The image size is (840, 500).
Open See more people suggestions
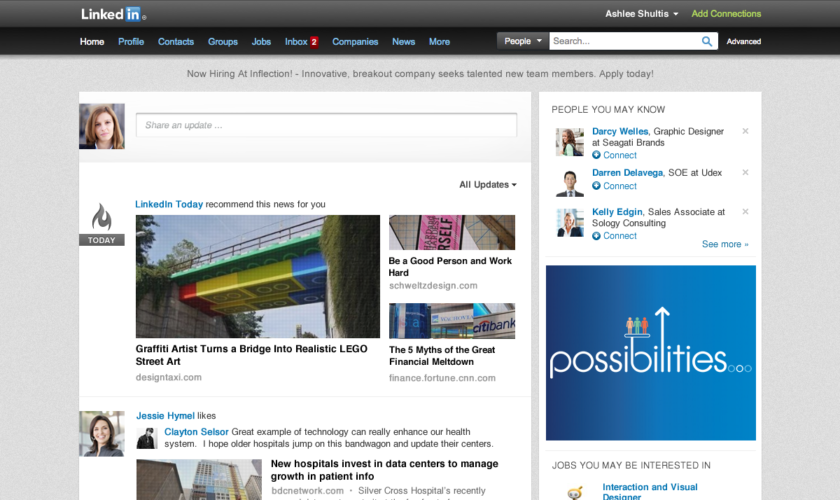[724, 244]
